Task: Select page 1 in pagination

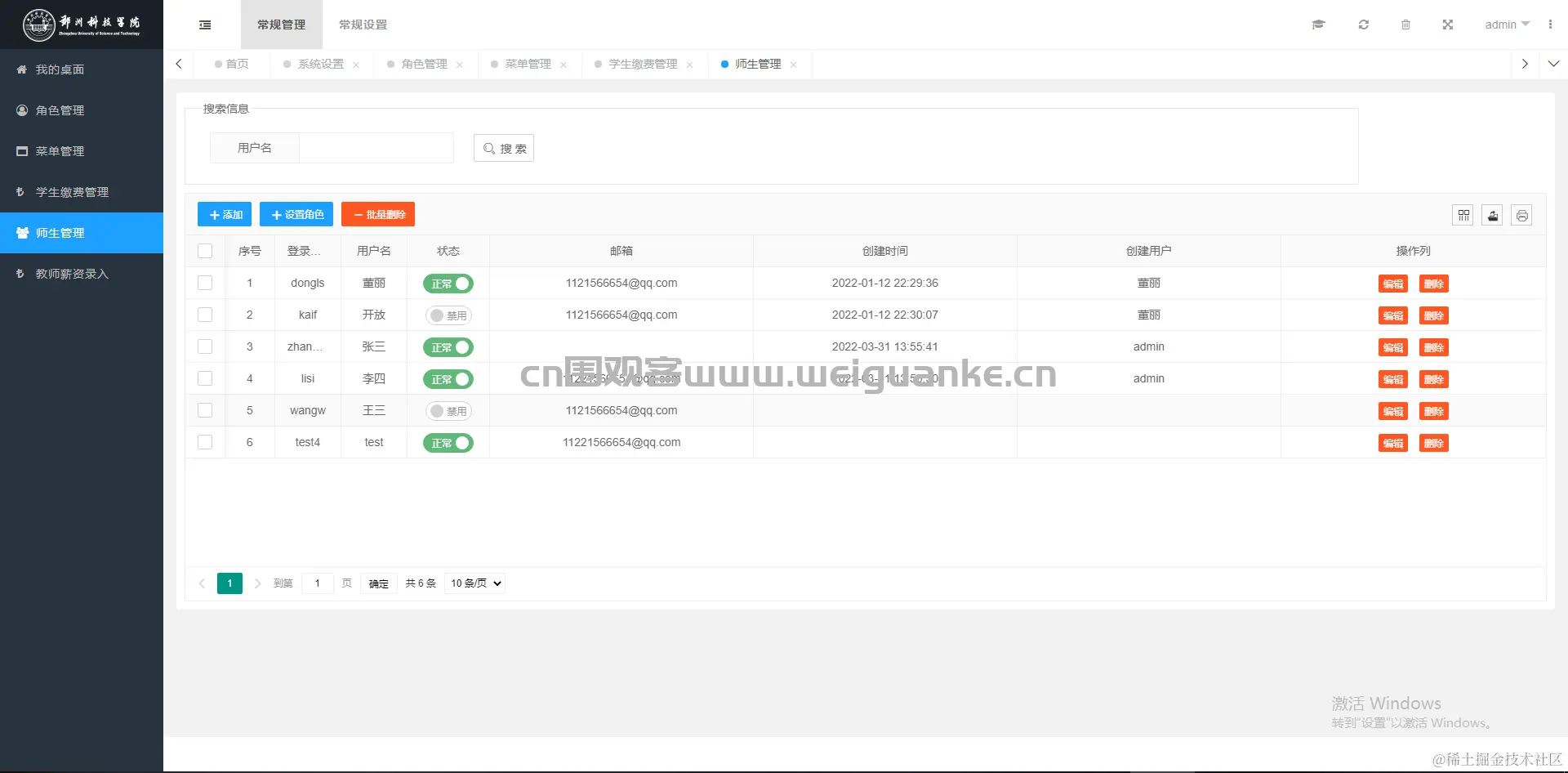Action: click(229, 583)
